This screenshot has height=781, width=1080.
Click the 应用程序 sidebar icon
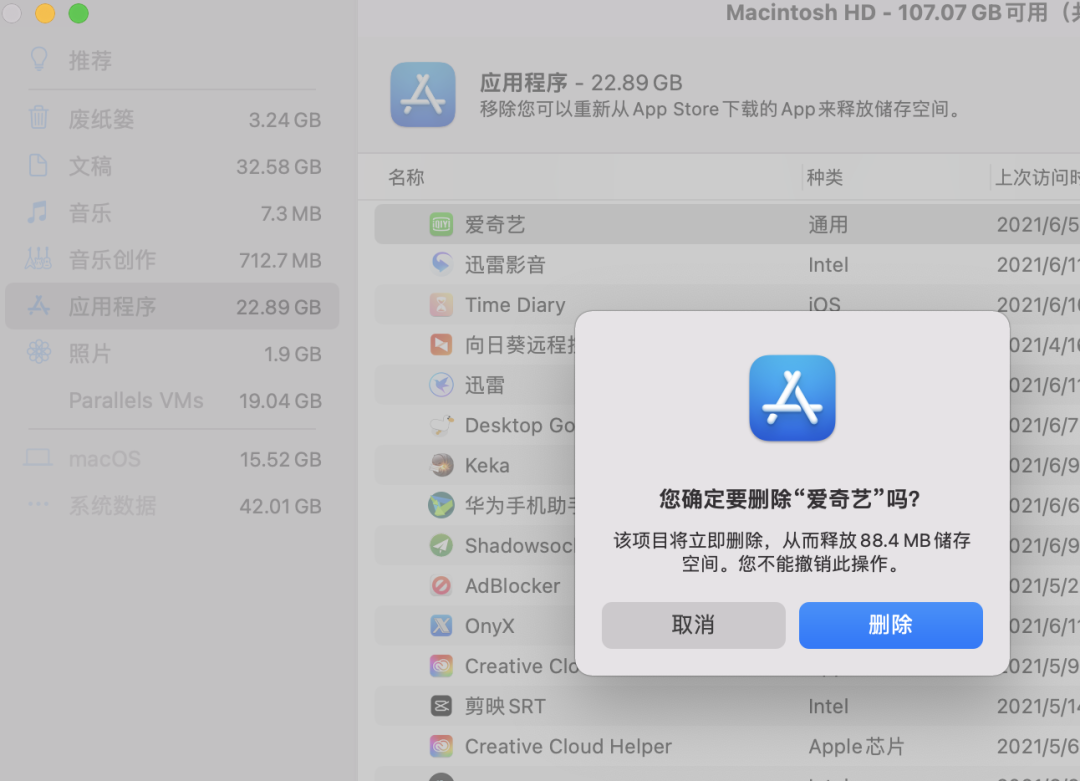coord(39,306)
